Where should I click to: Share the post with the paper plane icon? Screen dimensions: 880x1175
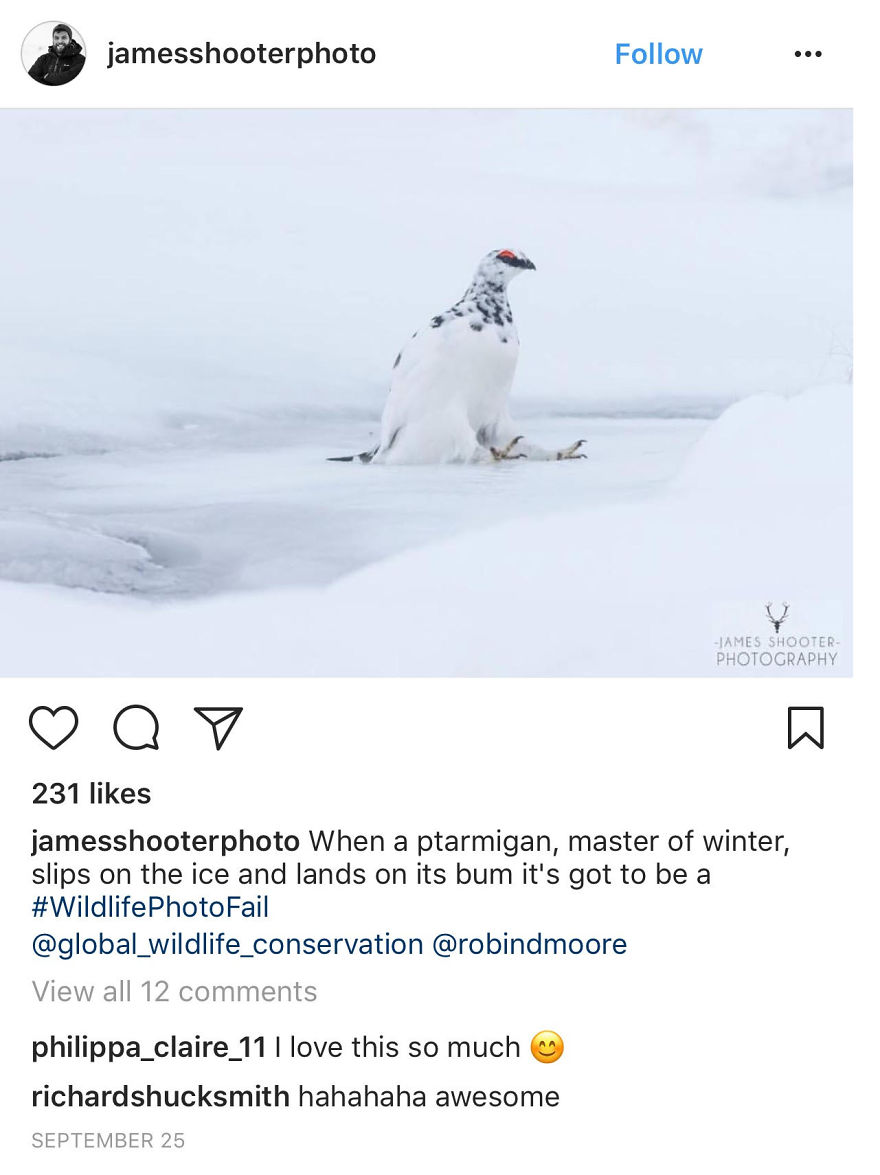(218, 727)
